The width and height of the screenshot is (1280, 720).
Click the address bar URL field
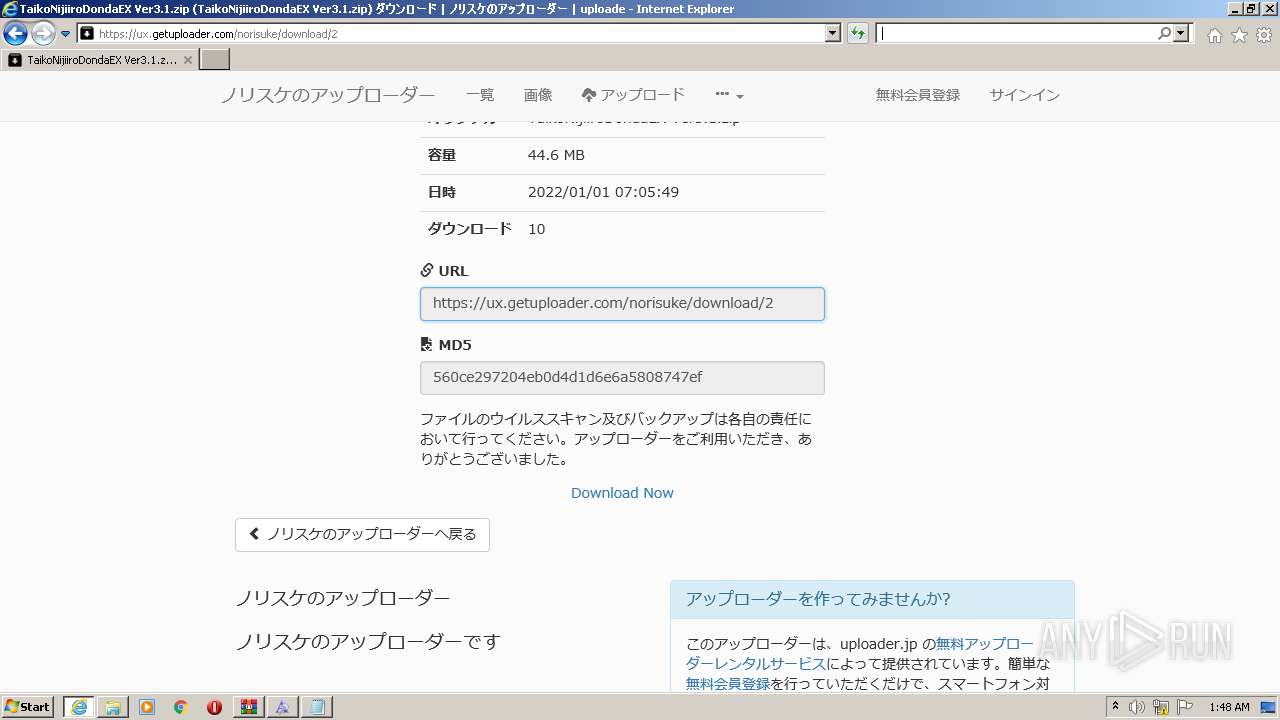(x=460, y=34)
